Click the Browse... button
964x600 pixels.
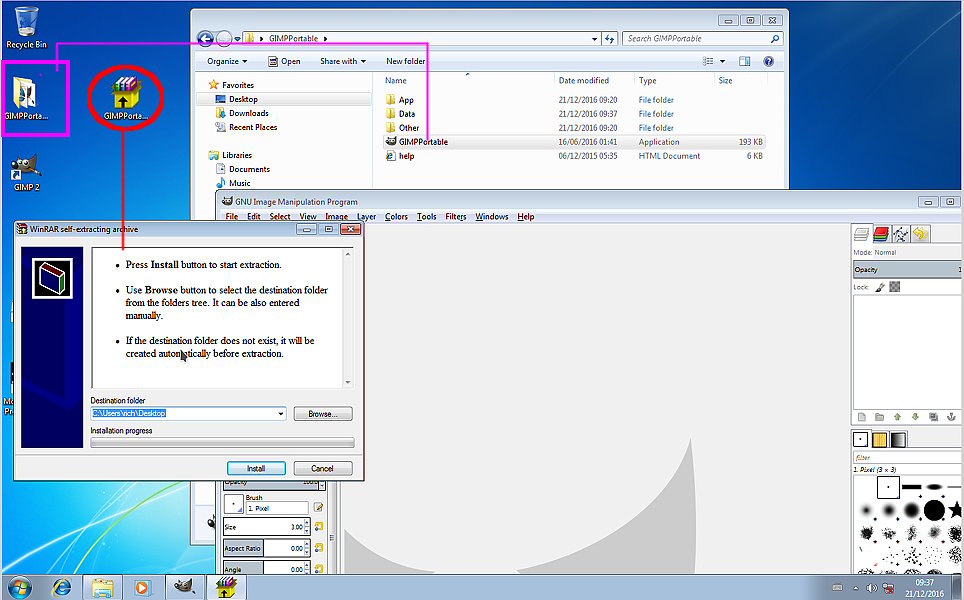pos(323,414)
